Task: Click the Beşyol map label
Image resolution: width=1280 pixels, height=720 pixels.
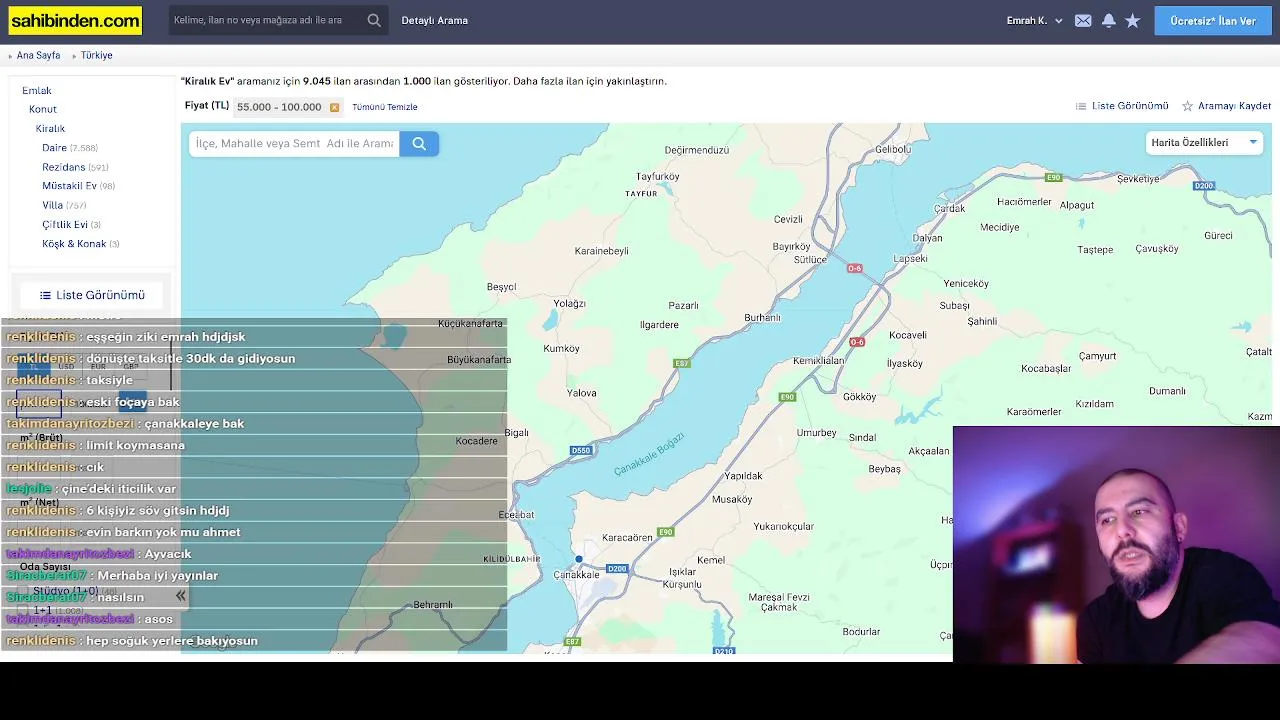Action: (501, 287)
